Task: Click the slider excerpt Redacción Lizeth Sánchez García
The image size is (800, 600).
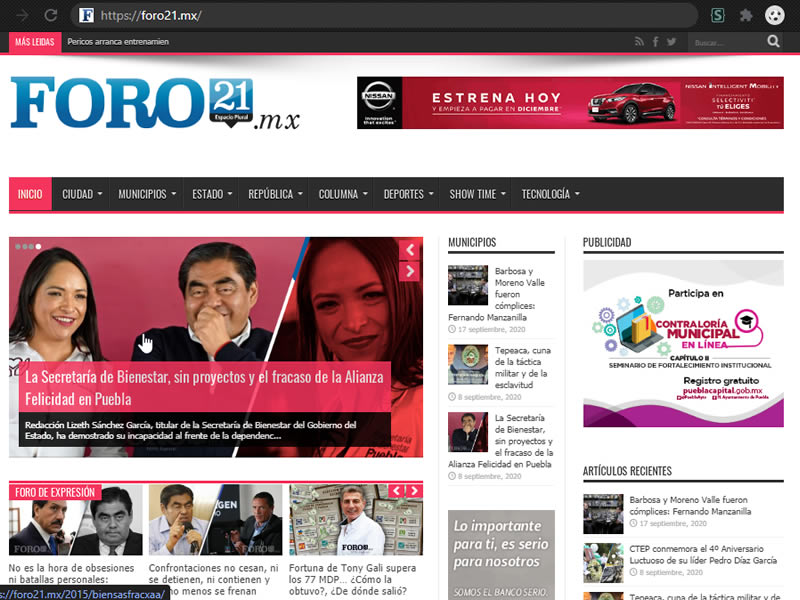Action: point(191,430)
